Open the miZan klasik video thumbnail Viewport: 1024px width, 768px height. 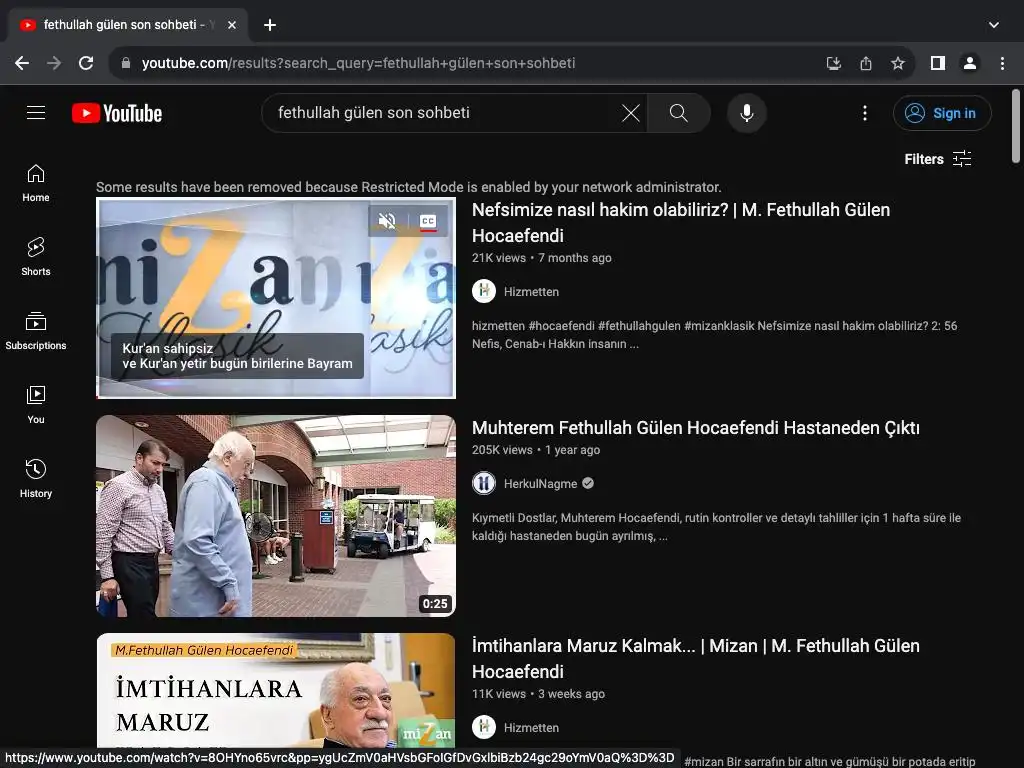click(x=276, y=298)
